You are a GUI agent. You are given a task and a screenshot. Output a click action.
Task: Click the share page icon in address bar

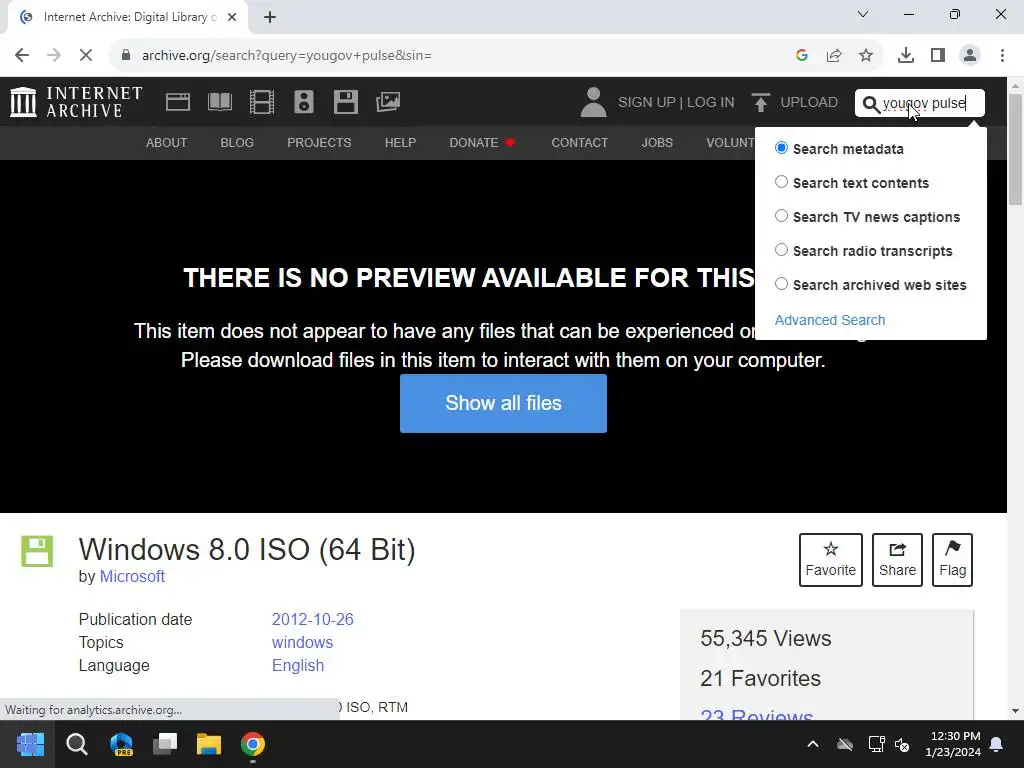pyautogui.click(x=834, y=56)
